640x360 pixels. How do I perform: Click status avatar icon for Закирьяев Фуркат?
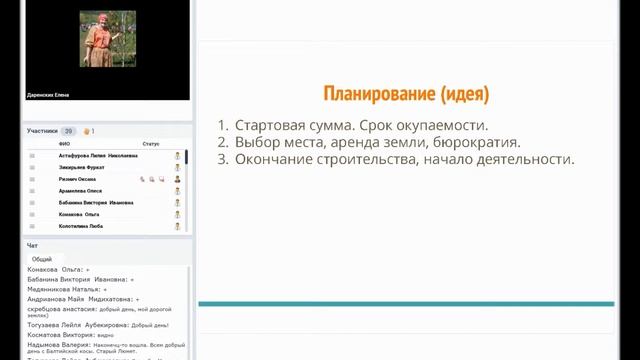(178, 167)
